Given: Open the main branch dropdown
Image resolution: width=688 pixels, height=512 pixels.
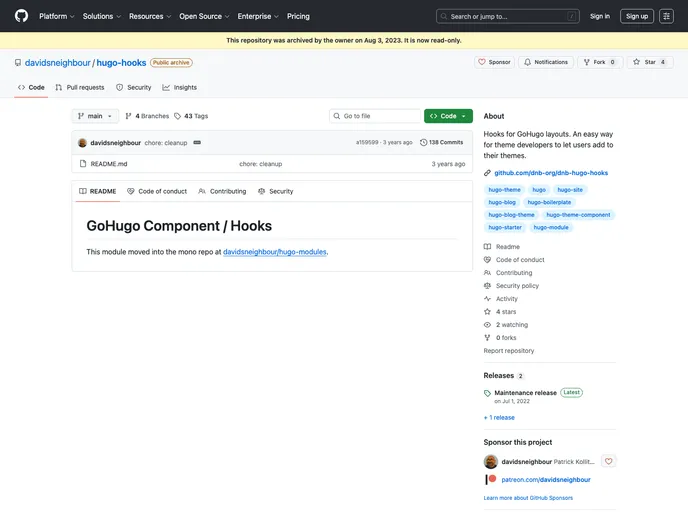Looking at the screenshot, I should pos(95,116).
